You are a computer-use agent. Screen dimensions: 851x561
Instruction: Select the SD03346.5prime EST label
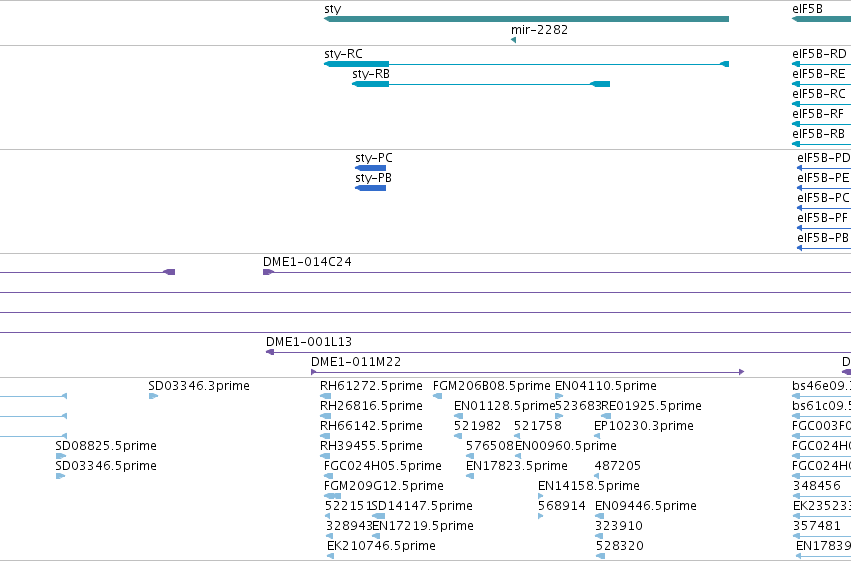tap(106, 467)
